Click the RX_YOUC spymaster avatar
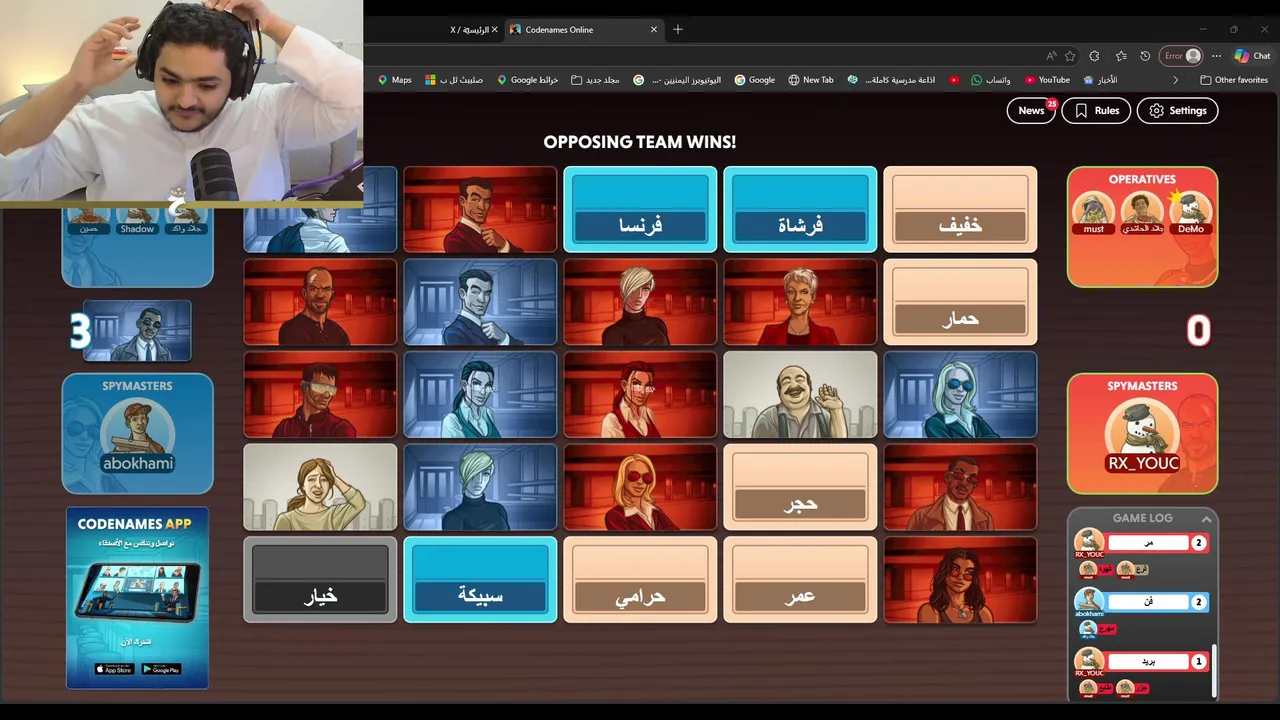1280x720 pixels. click(1142, 436)
